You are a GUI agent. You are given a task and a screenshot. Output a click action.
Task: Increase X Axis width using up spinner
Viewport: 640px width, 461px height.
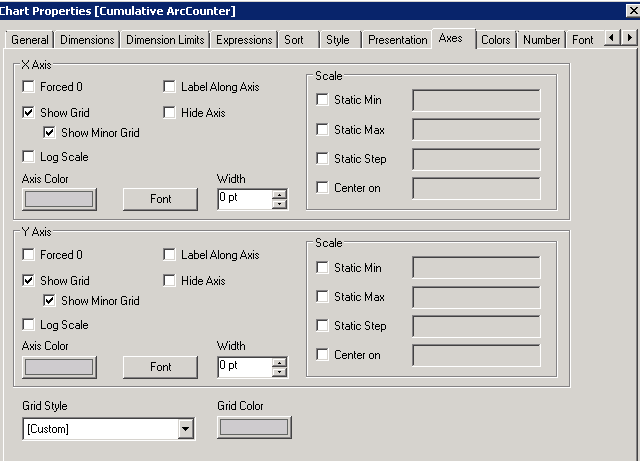[x=279, y=194]
